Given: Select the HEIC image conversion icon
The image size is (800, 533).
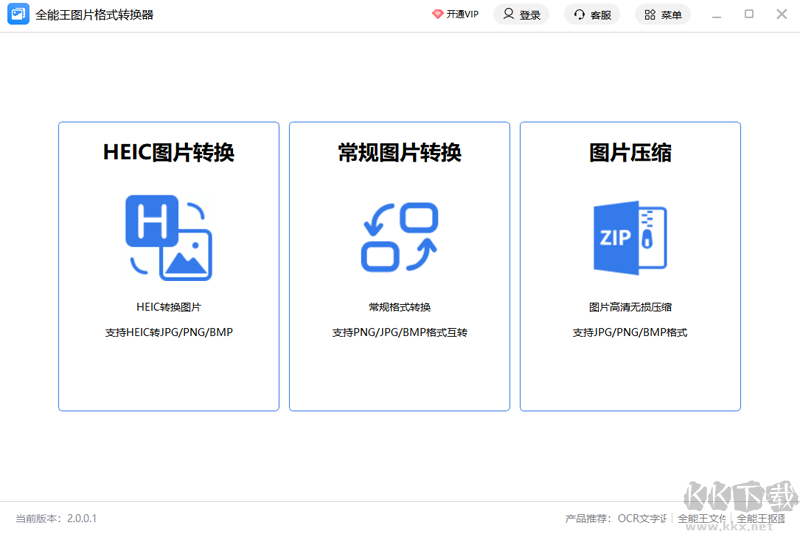Looking at the screenshot, I should point(168,237).
